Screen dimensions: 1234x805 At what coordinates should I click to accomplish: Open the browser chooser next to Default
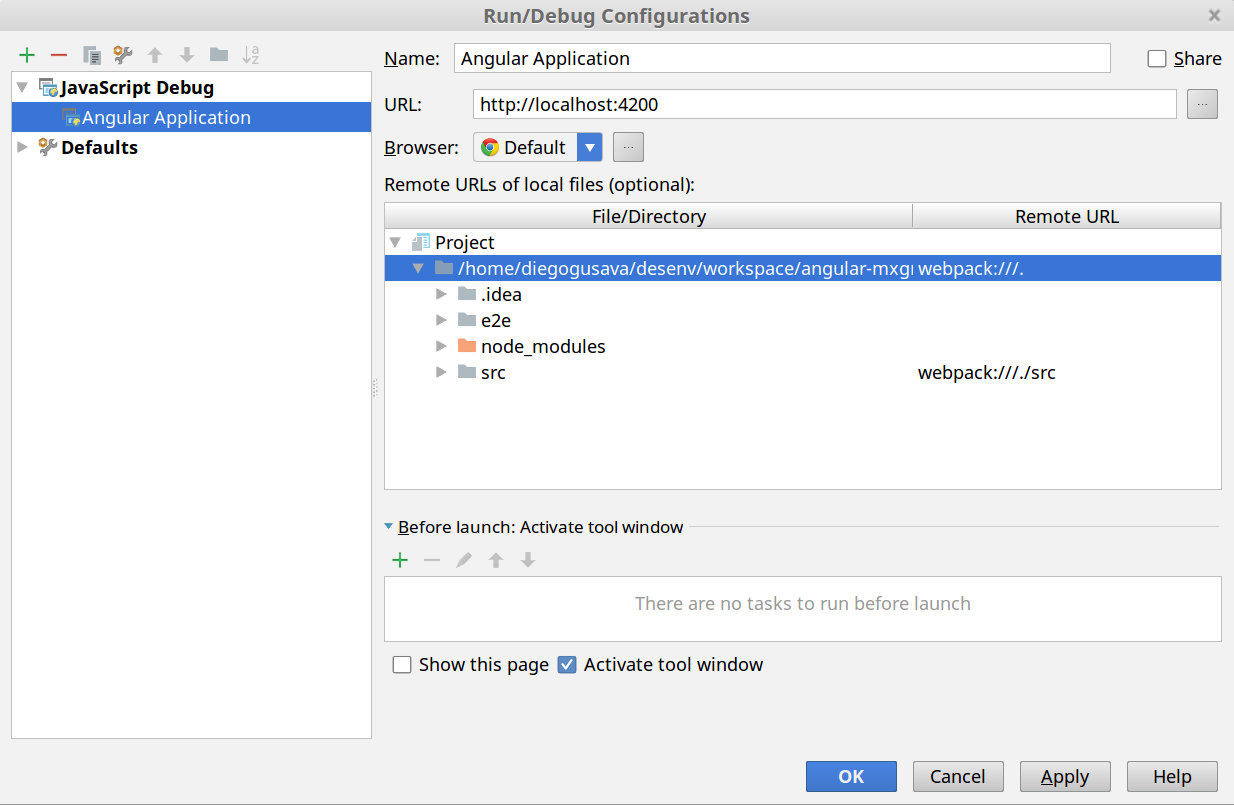coord(628,146)
